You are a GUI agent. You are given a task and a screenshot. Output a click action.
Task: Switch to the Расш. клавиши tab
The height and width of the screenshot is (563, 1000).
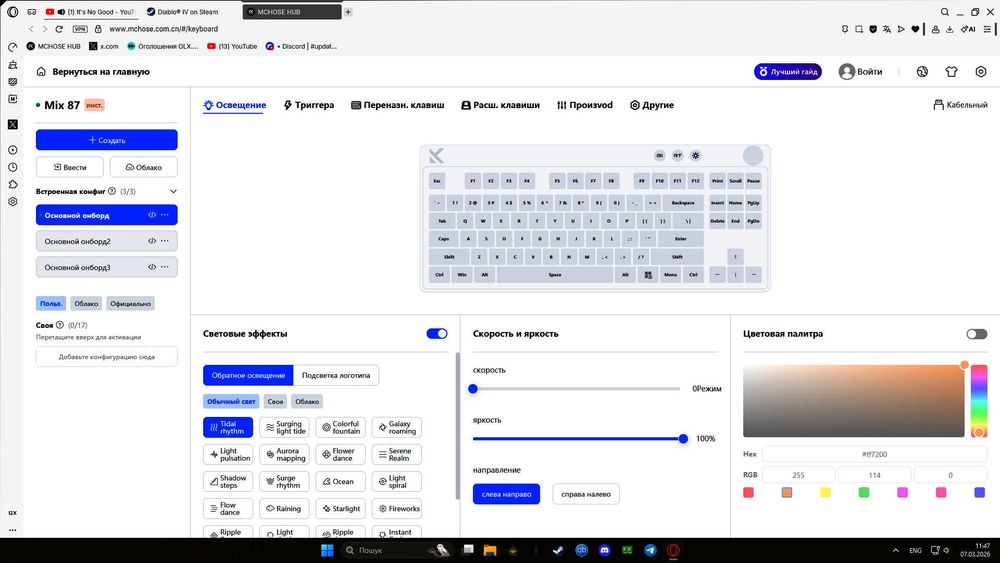pos(501,105)
